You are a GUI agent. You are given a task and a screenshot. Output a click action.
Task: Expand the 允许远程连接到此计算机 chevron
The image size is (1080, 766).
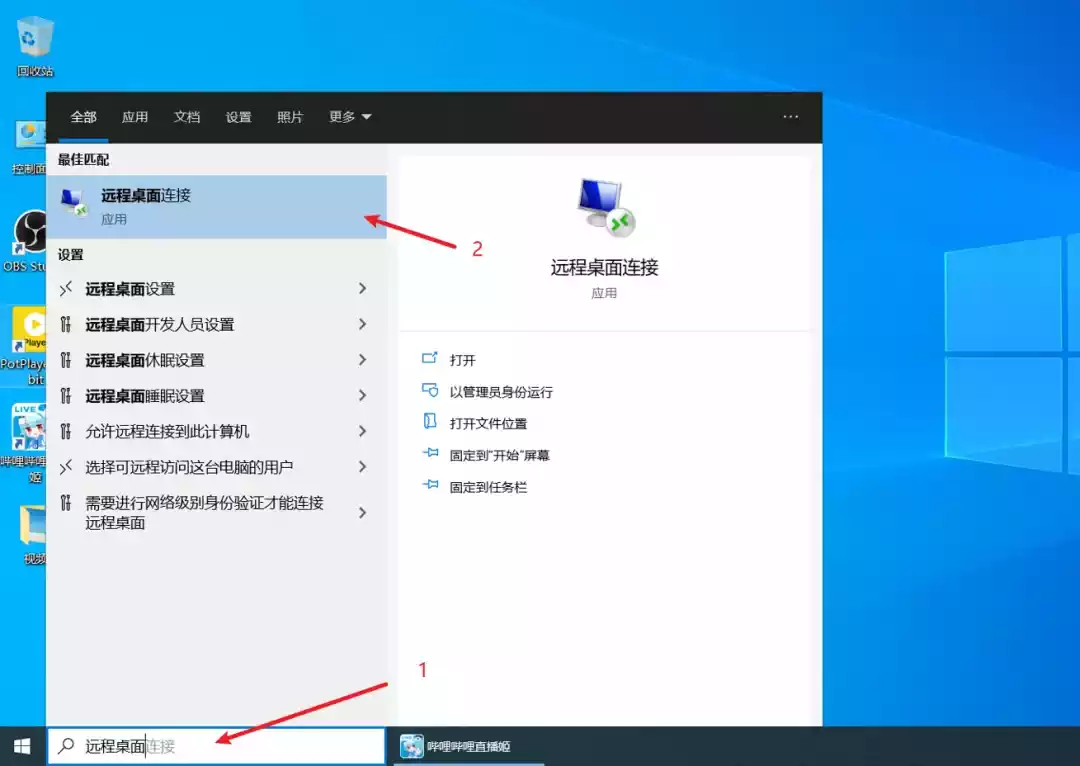[x=362, y=431]
